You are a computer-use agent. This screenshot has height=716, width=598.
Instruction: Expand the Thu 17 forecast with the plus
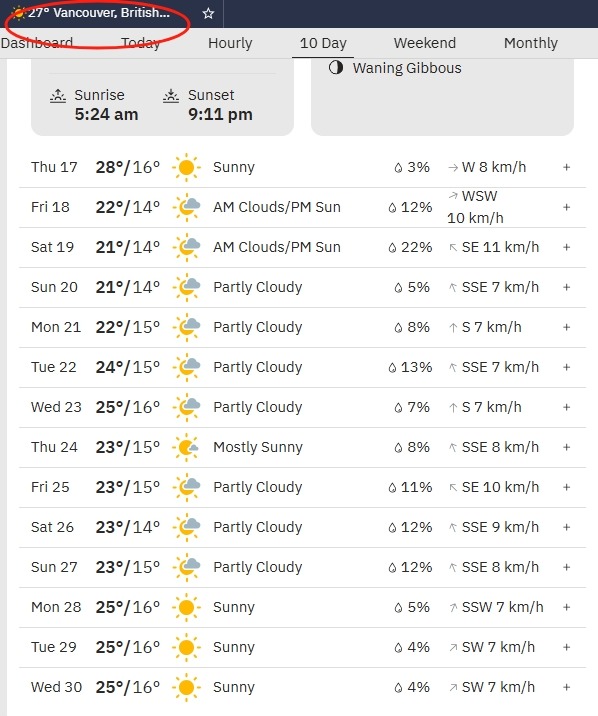(x=567, y=168)
